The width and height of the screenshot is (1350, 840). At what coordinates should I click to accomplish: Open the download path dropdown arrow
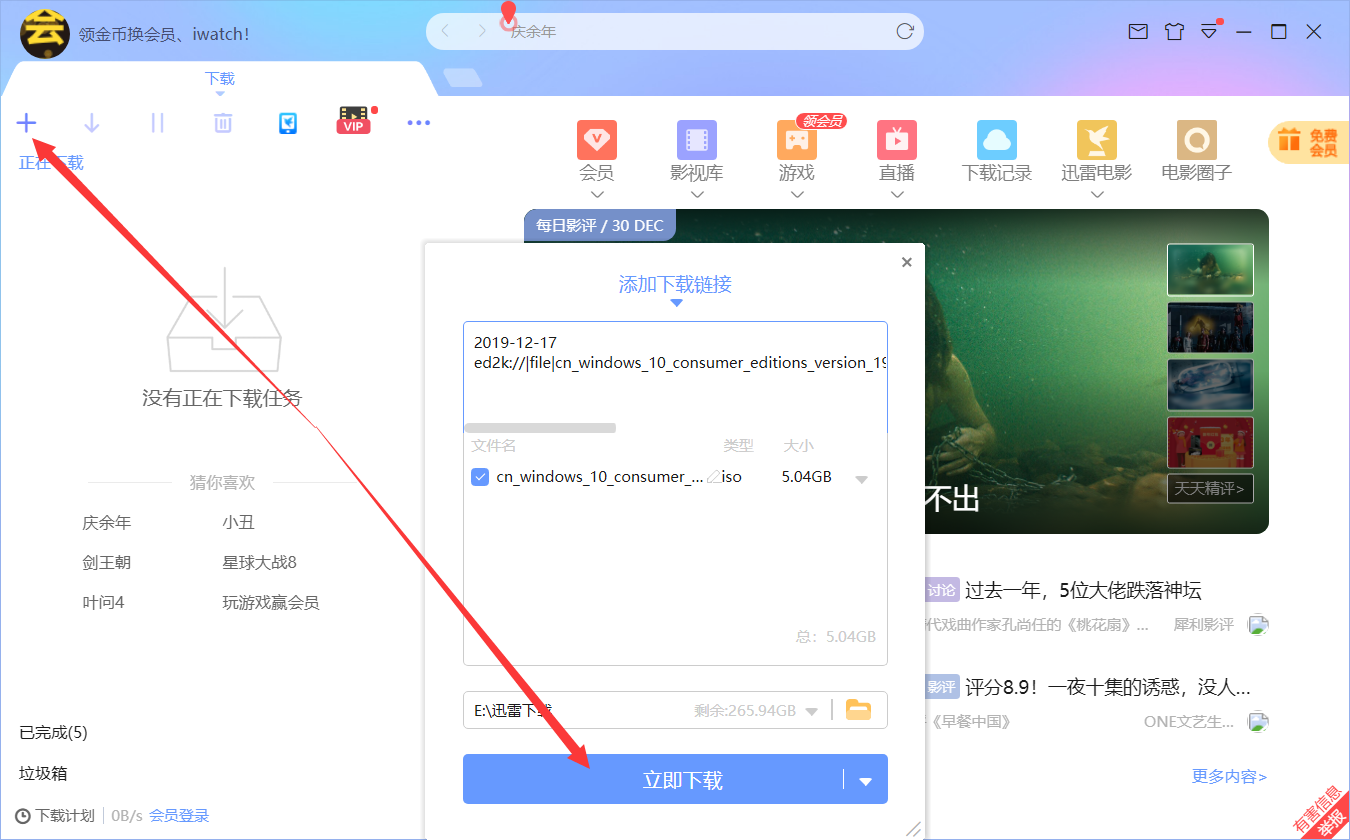click(x=812, y=711)
